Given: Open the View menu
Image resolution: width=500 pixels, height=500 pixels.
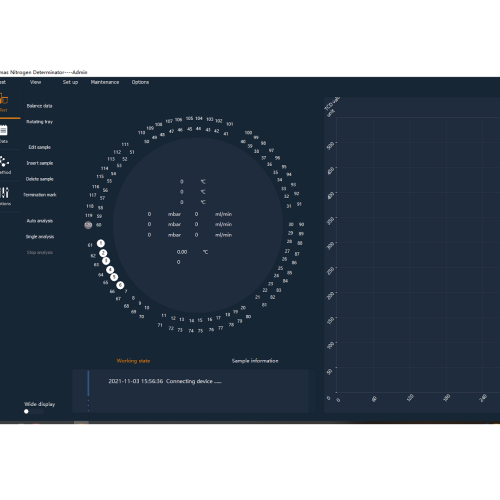Looking at the screenshot, I should click(35, 82).
